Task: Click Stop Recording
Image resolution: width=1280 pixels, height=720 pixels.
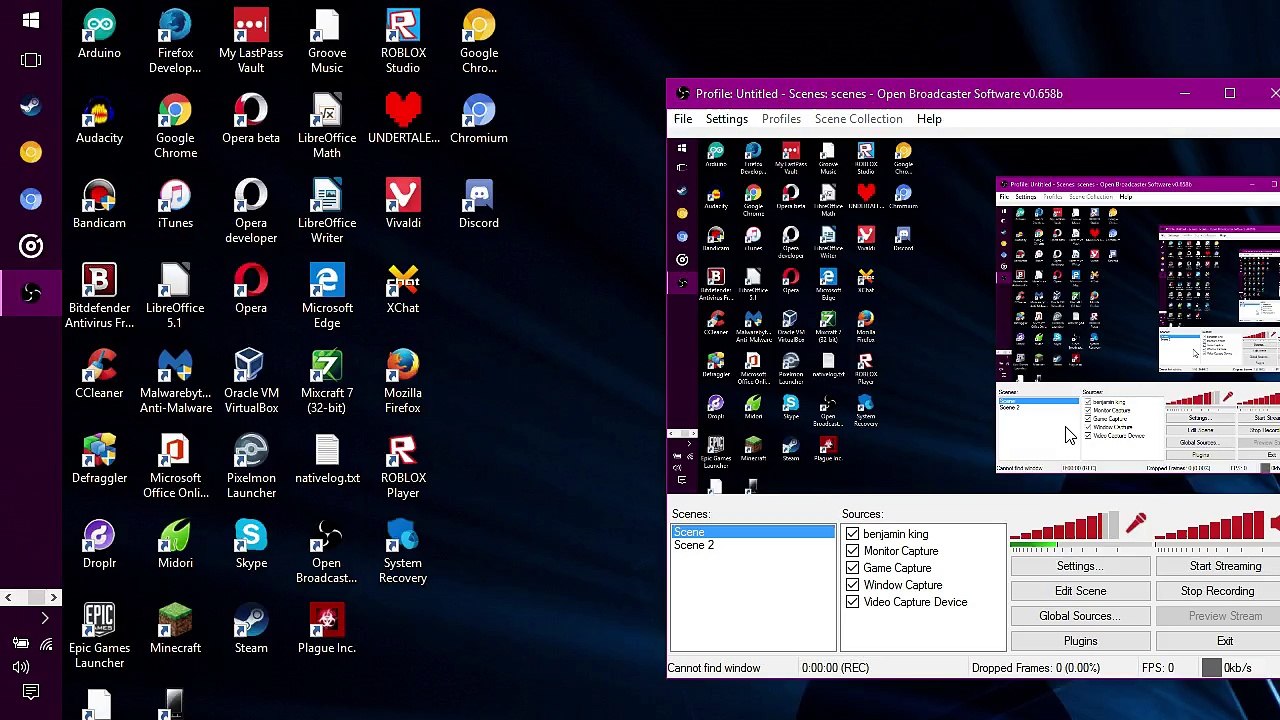Action: [x=1218, y=591]
